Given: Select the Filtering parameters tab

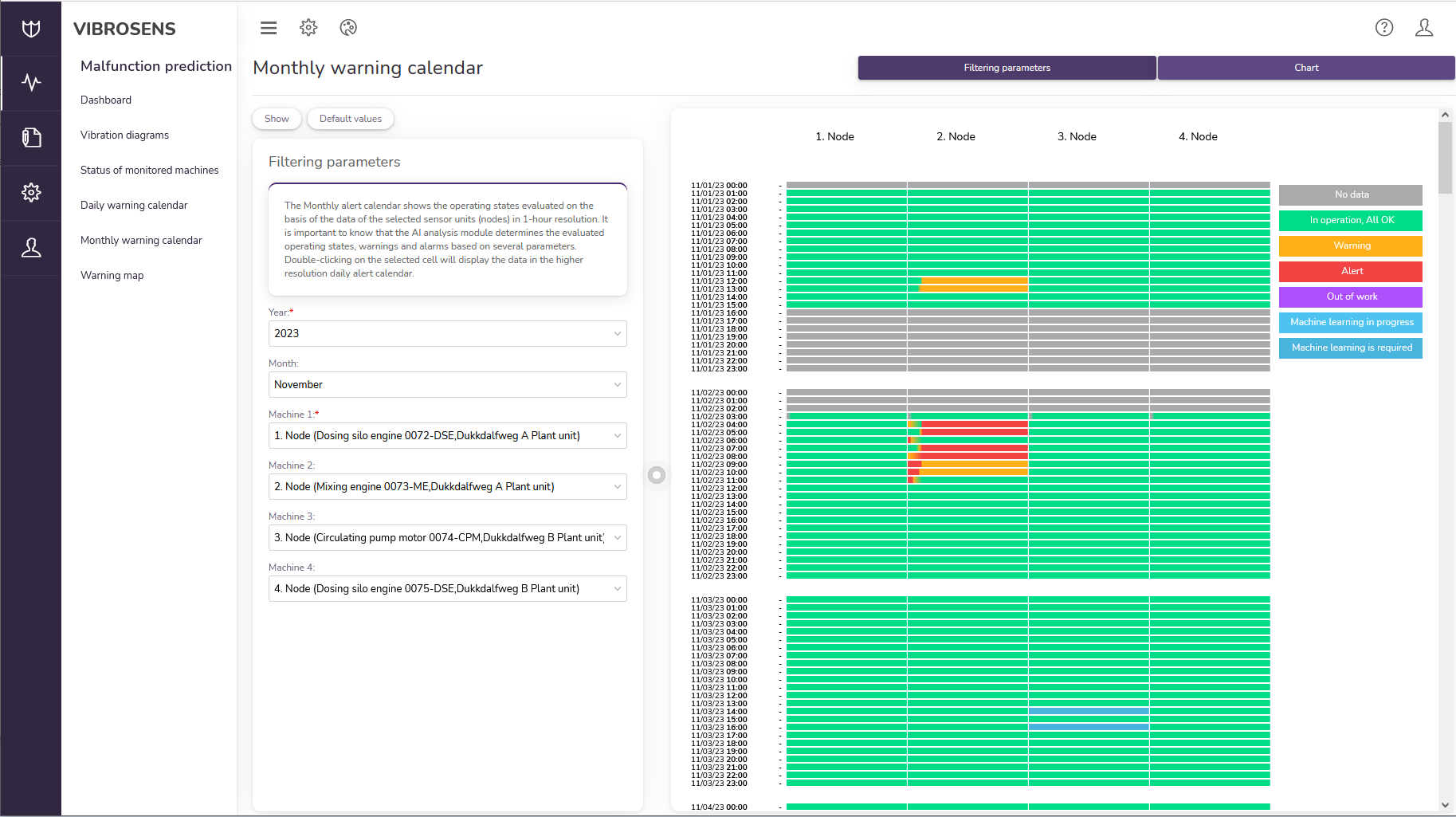Looking at the screenshot, I should pos(1007,68).
